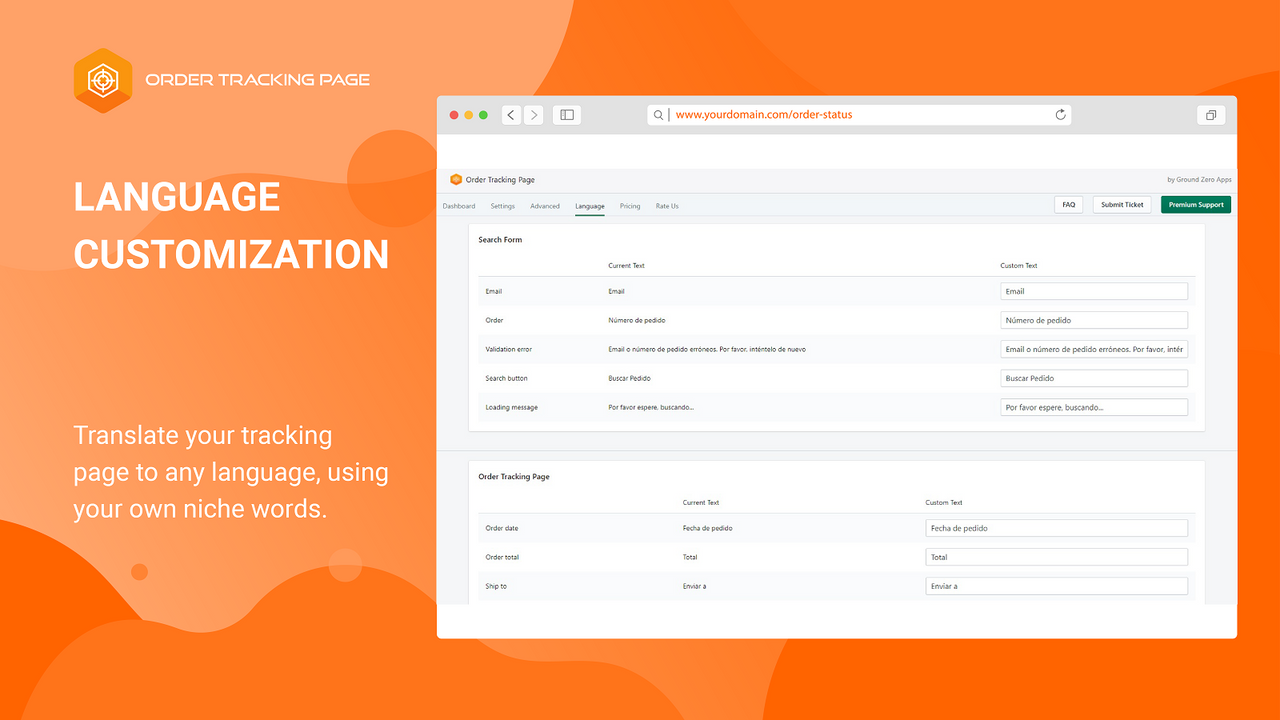This screenshot has width=1280, height=720.
Task: Switch to the Dashboard tab
Action: [459, 205]
